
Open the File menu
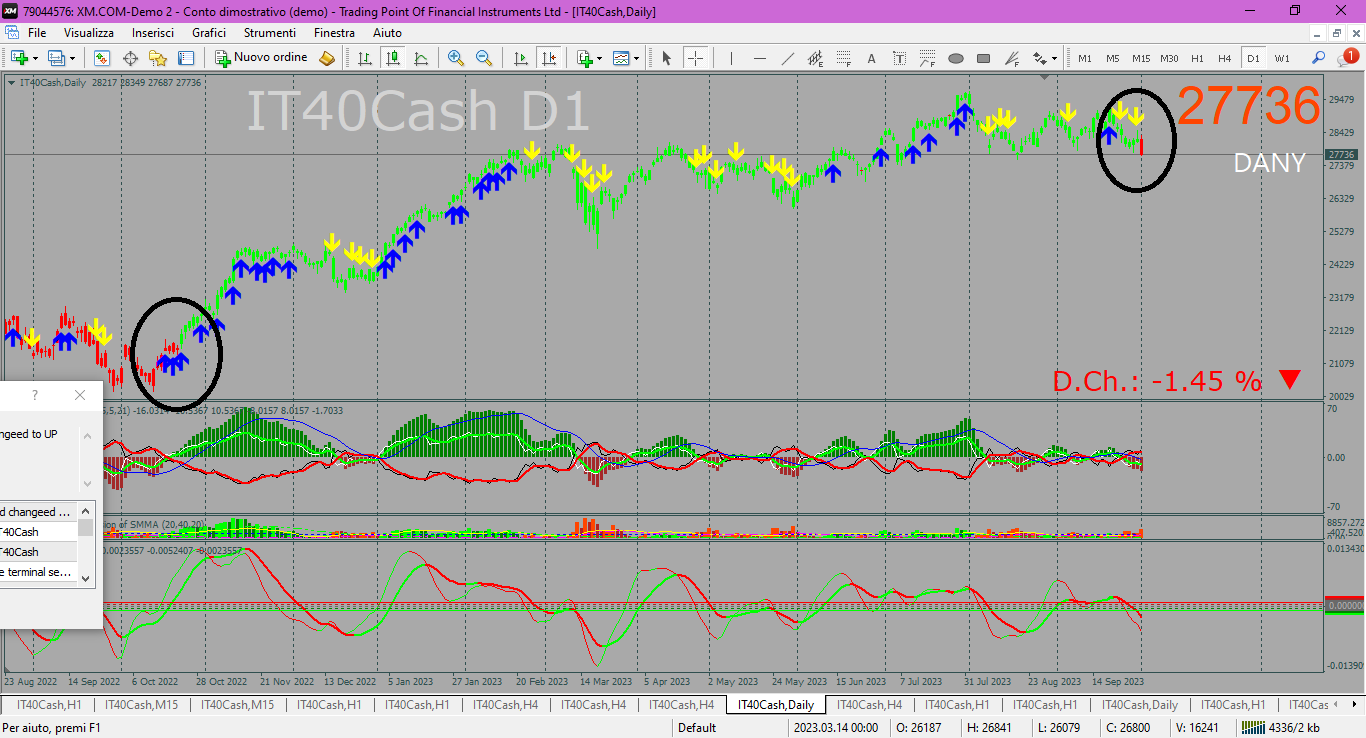pos(37,32)
